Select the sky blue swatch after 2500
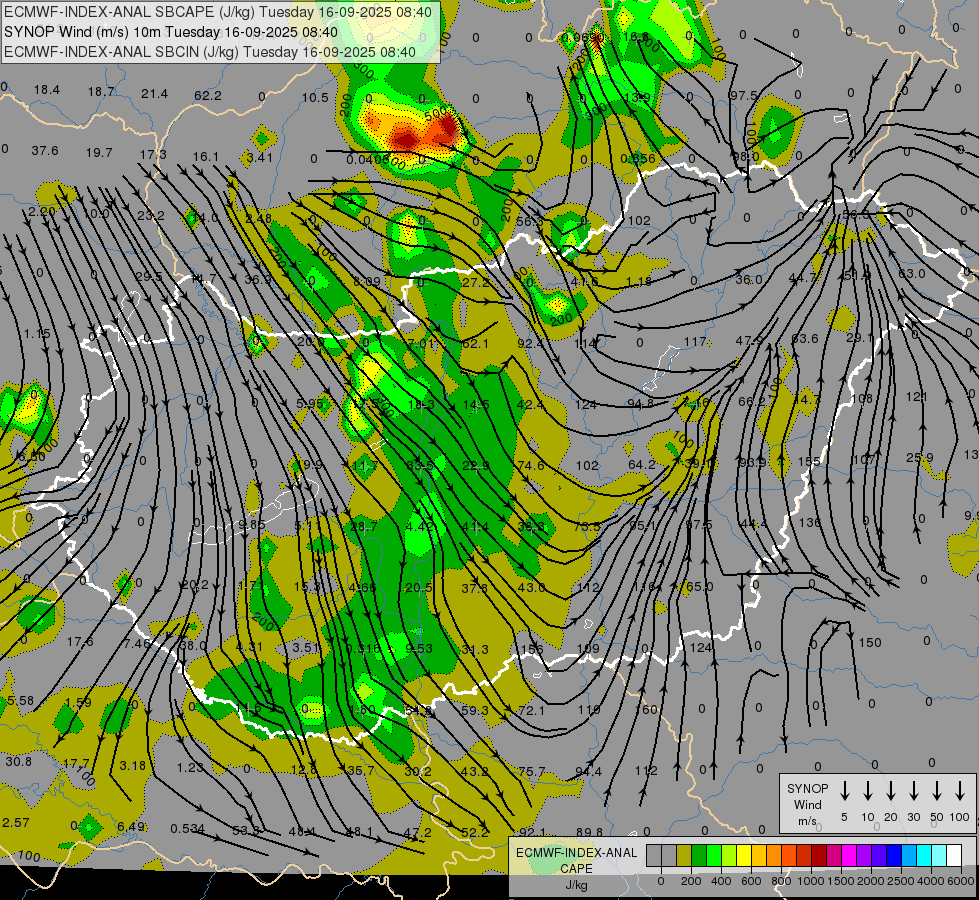The height and width of the screenshot is (900, 979). pyautogui.click(x=909, y=855)
